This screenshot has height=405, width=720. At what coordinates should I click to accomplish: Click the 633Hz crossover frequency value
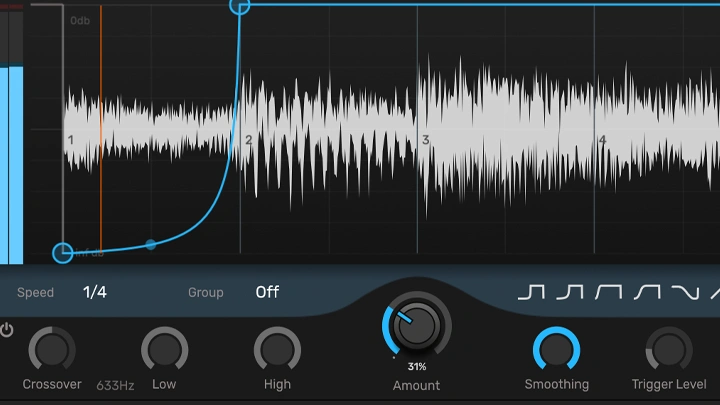click(115, 385)
